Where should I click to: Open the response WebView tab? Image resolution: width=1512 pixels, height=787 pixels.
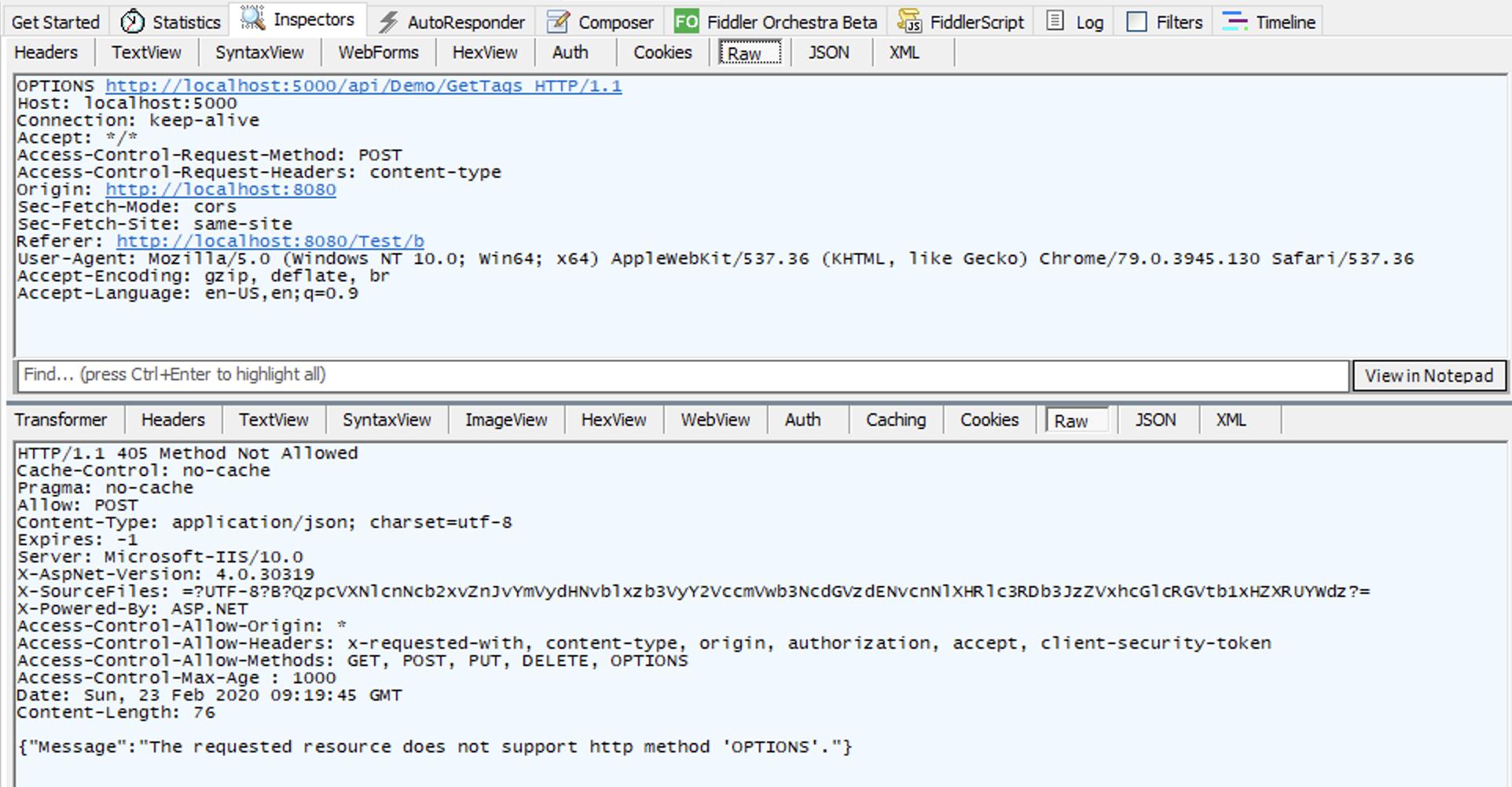(715, 420)
